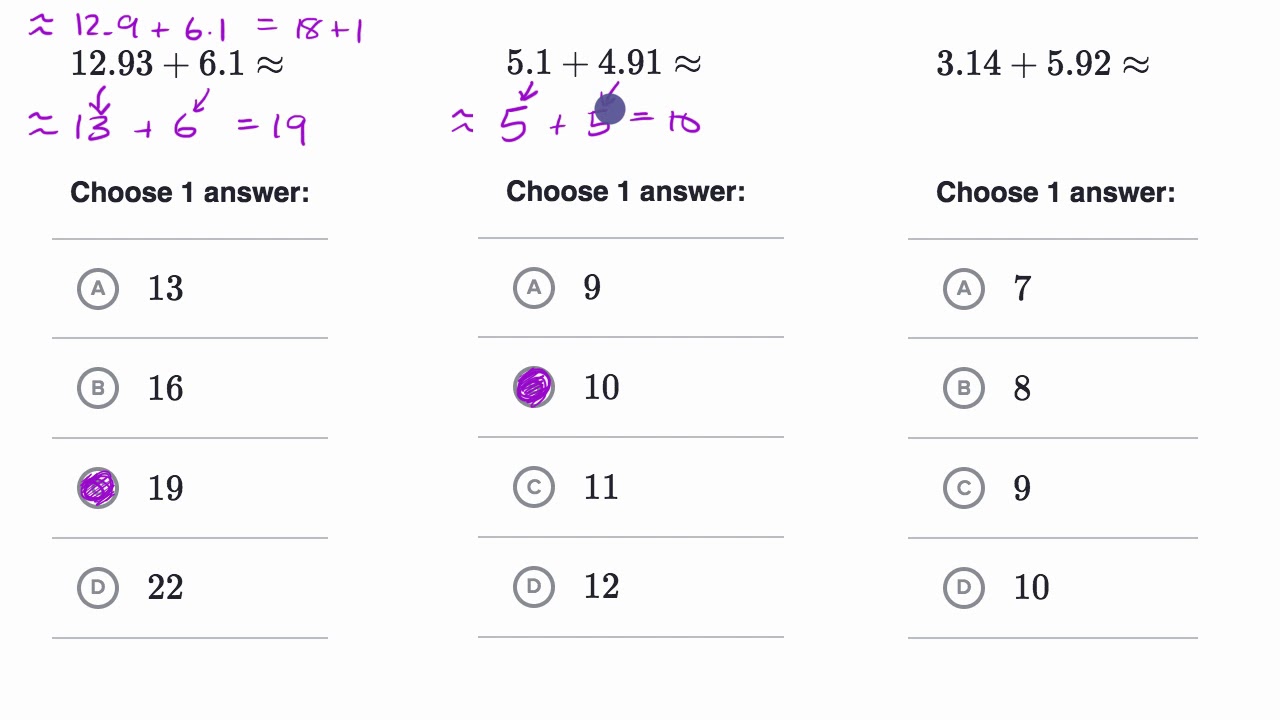
Task: Click the filled radio button for 19
Action: (98, 488)
